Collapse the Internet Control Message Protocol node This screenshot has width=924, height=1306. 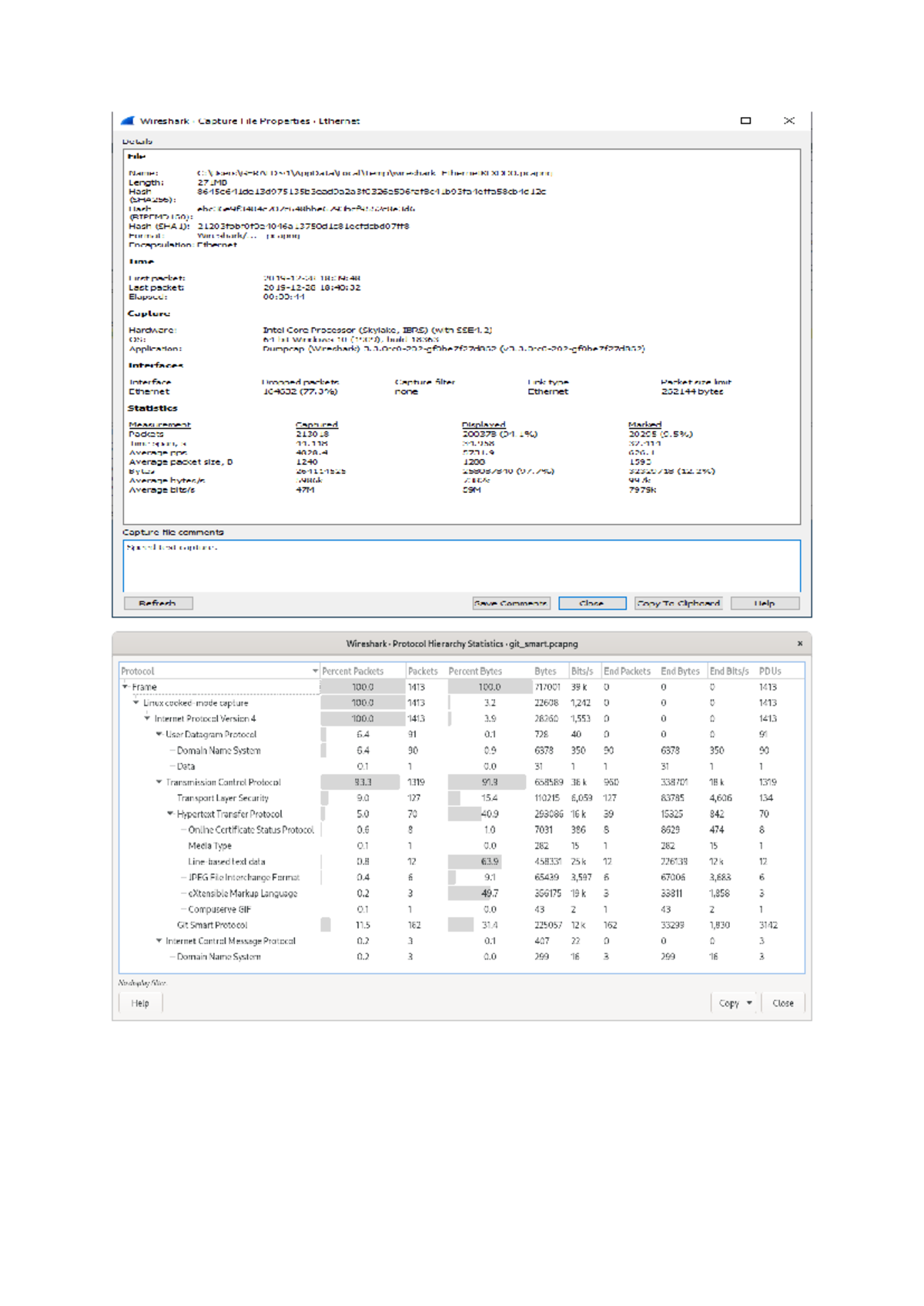coord(159,941)
